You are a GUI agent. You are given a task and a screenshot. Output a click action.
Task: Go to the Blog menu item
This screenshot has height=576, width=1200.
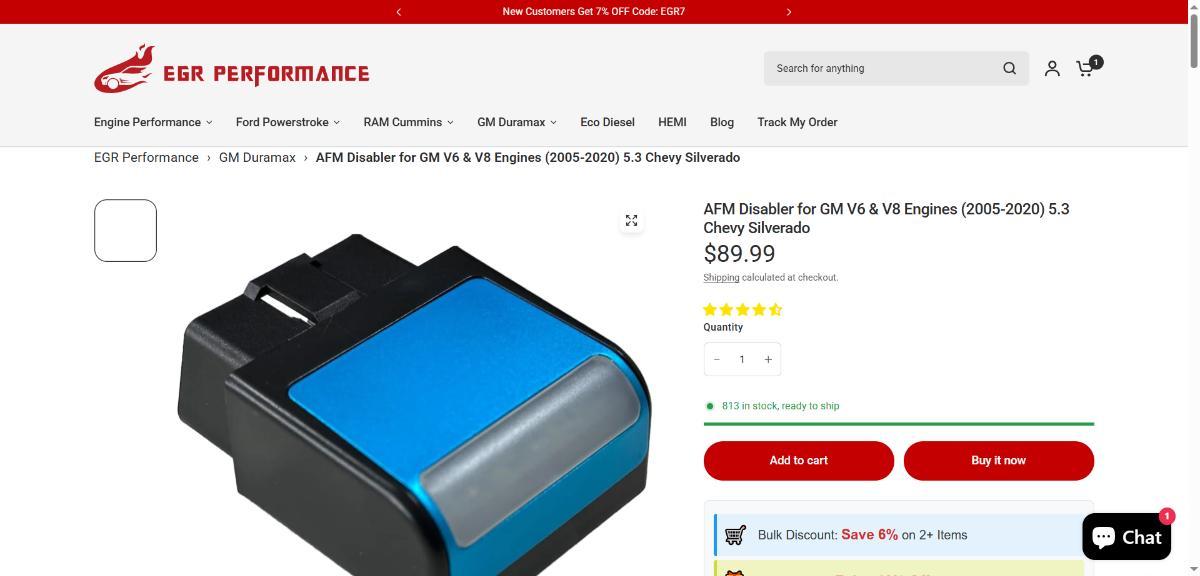click(722, 122)
